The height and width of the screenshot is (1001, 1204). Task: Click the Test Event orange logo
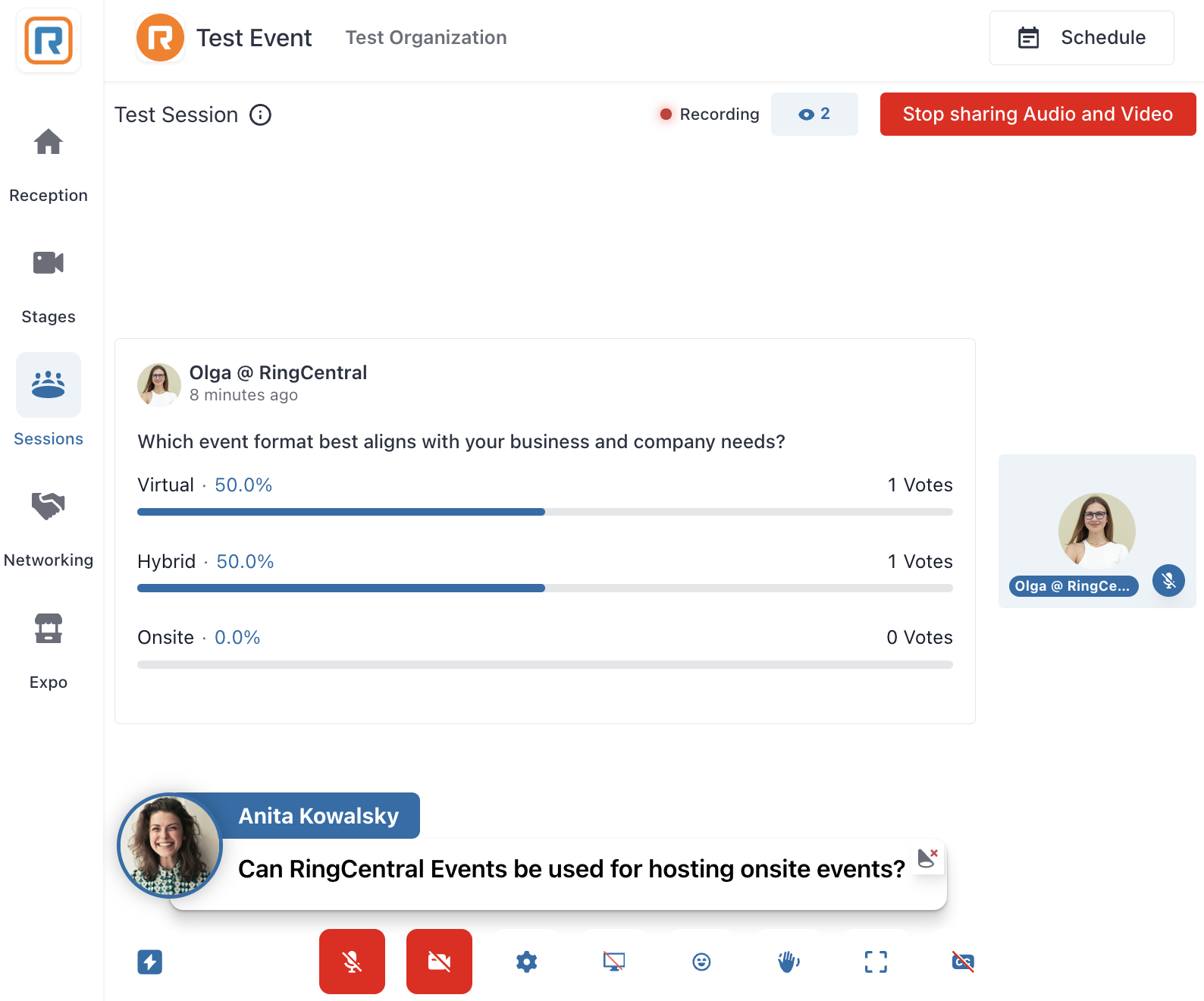[x=160, y=37]
